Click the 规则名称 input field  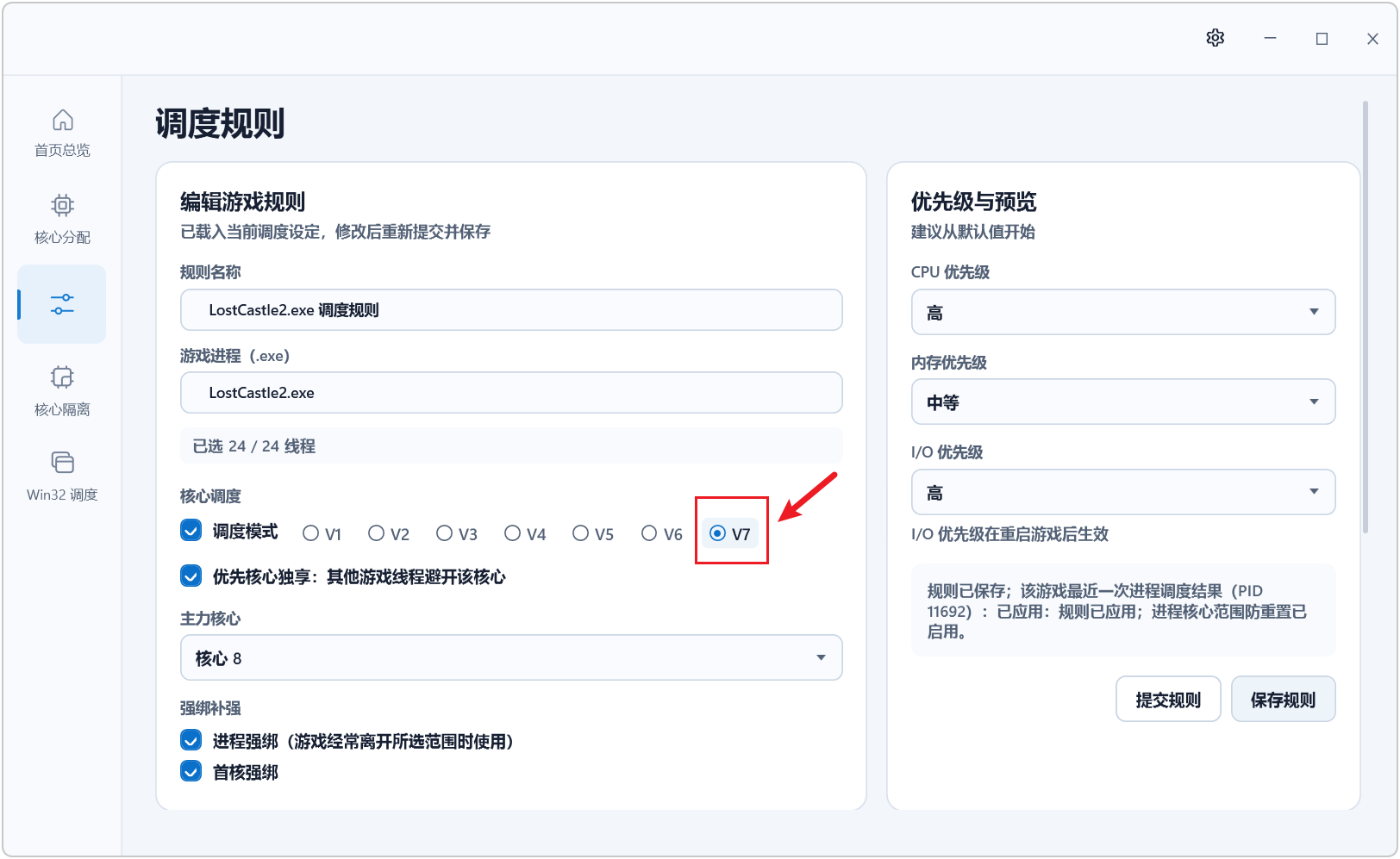511,310
